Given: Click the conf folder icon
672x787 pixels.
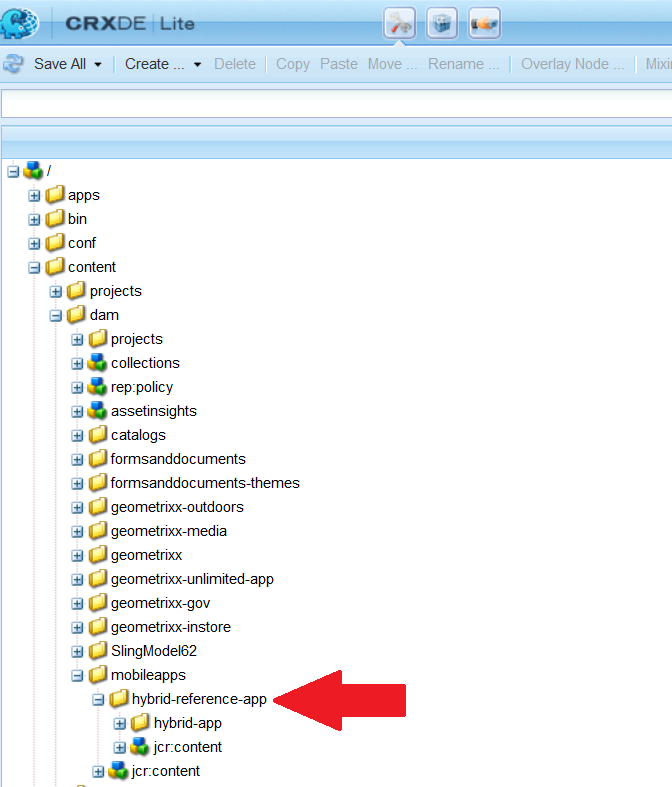Looking at the screenshot, I should pyautogui.click(x=55, y=242).
